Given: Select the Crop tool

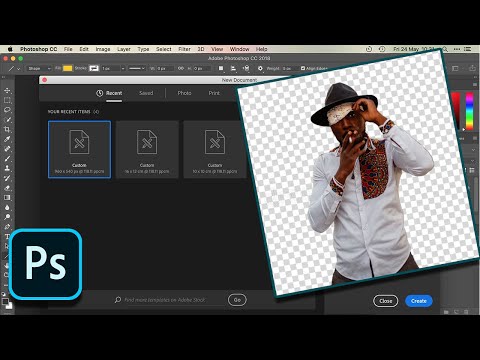Looking at the screenshot, I should click(7, 129).
